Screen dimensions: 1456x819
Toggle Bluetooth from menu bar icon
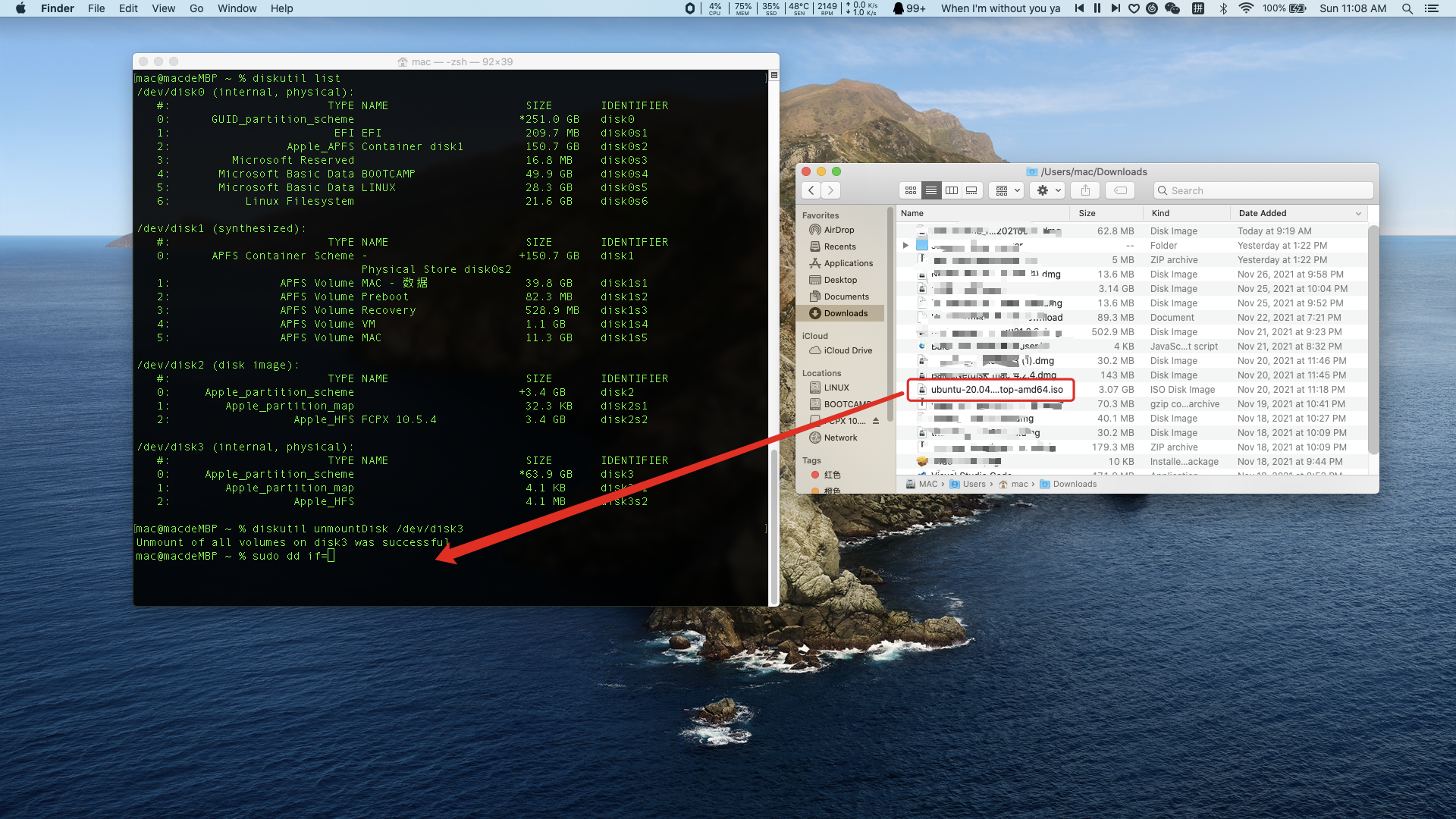point(1223,8)
